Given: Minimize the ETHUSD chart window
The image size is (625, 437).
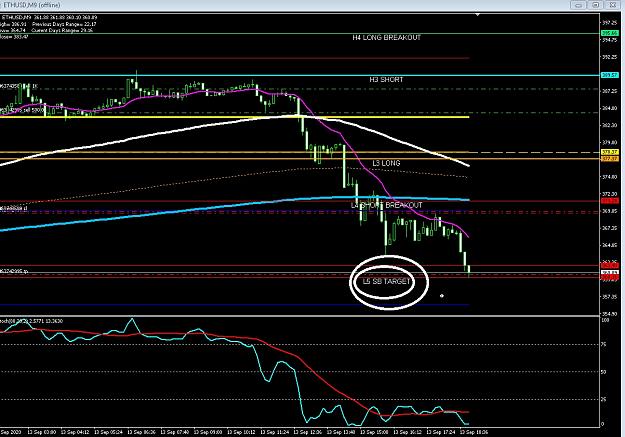Looking at the screenshot, I should tap(579, 5).
